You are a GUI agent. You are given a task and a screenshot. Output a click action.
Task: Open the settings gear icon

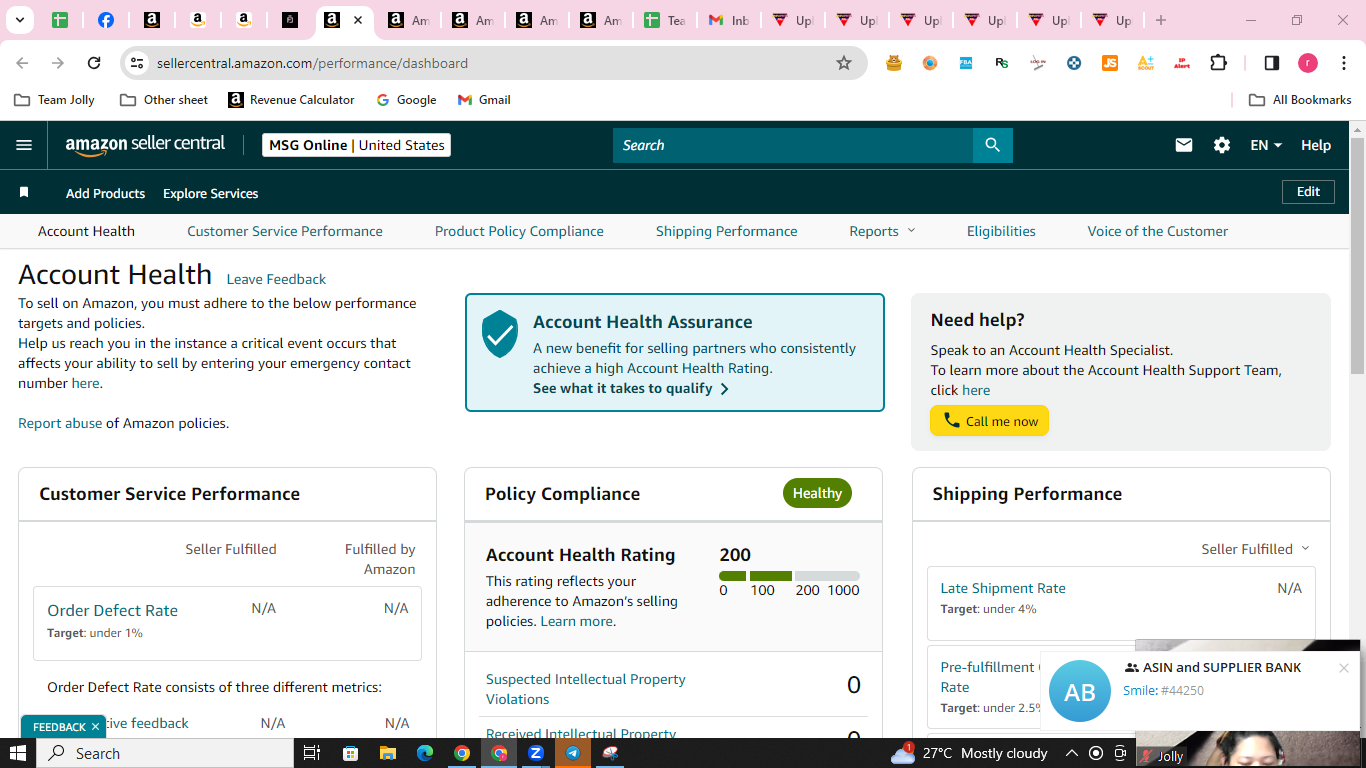pyautogui.click(x=1222, y=145)
